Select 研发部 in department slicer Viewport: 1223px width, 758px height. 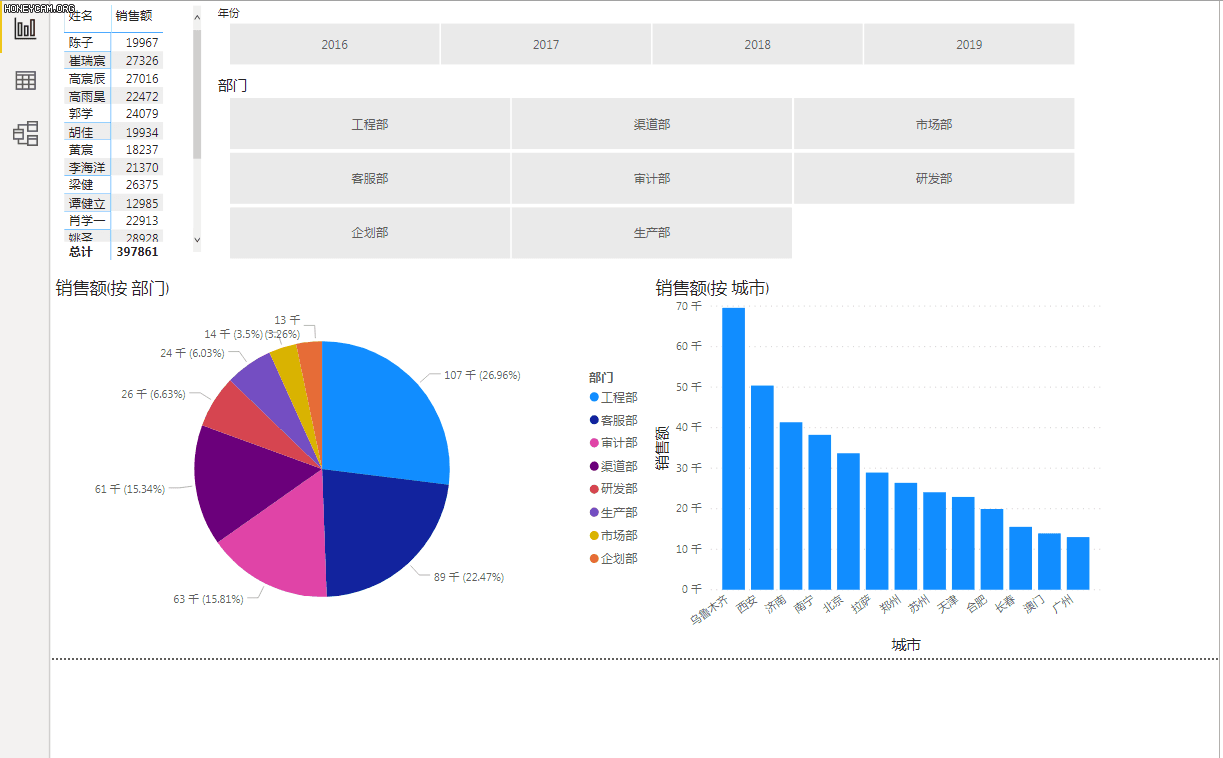[934, 178]
